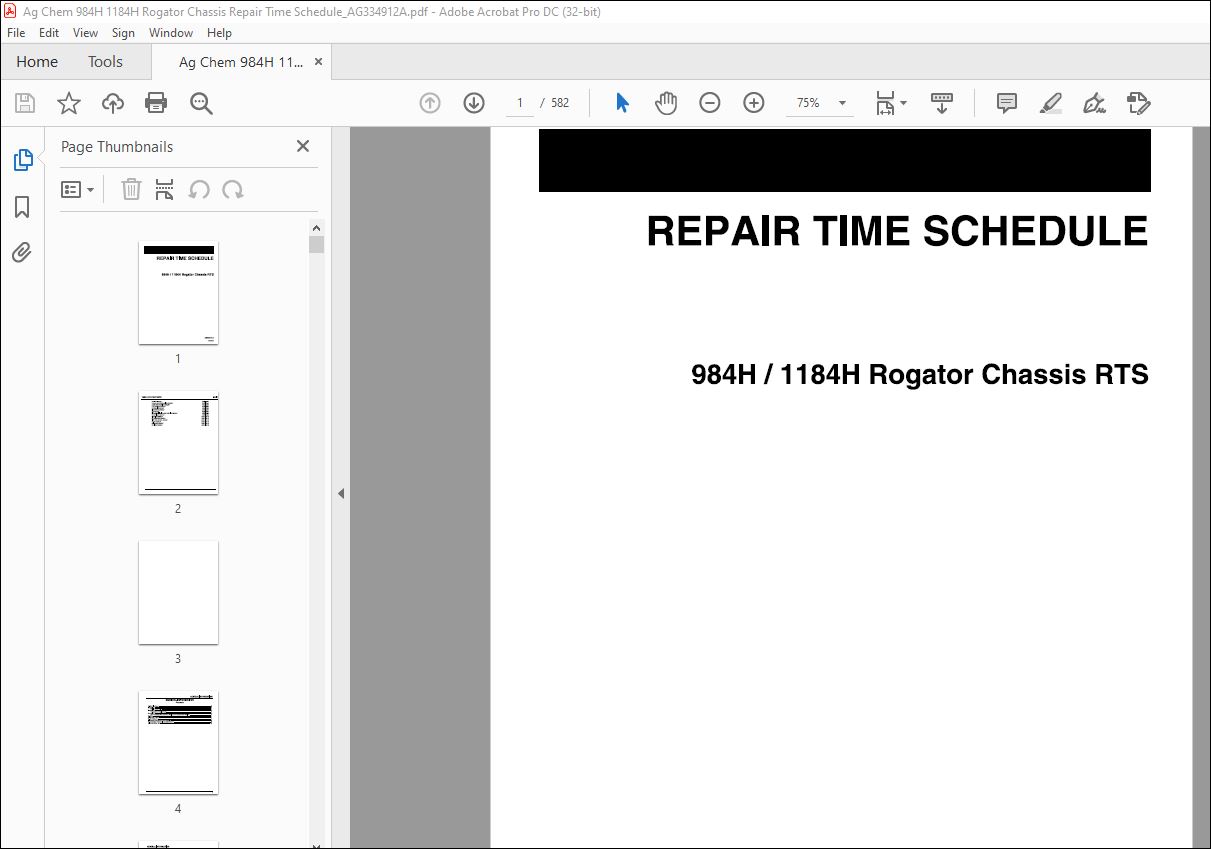Rotate pages clockwise
Screen dimensions: 1211x849
click(x=233, y=189)
